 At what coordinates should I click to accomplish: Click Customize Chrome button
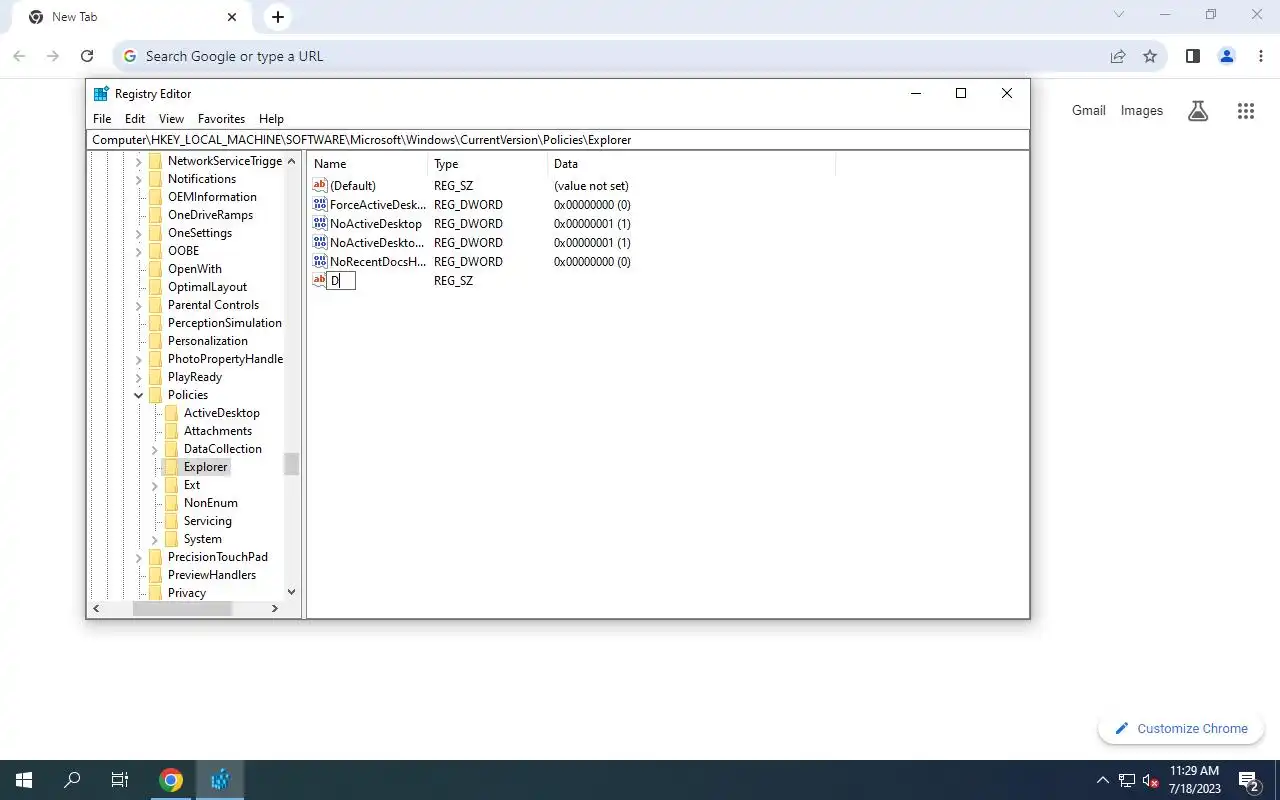(x=1181, y=728)
